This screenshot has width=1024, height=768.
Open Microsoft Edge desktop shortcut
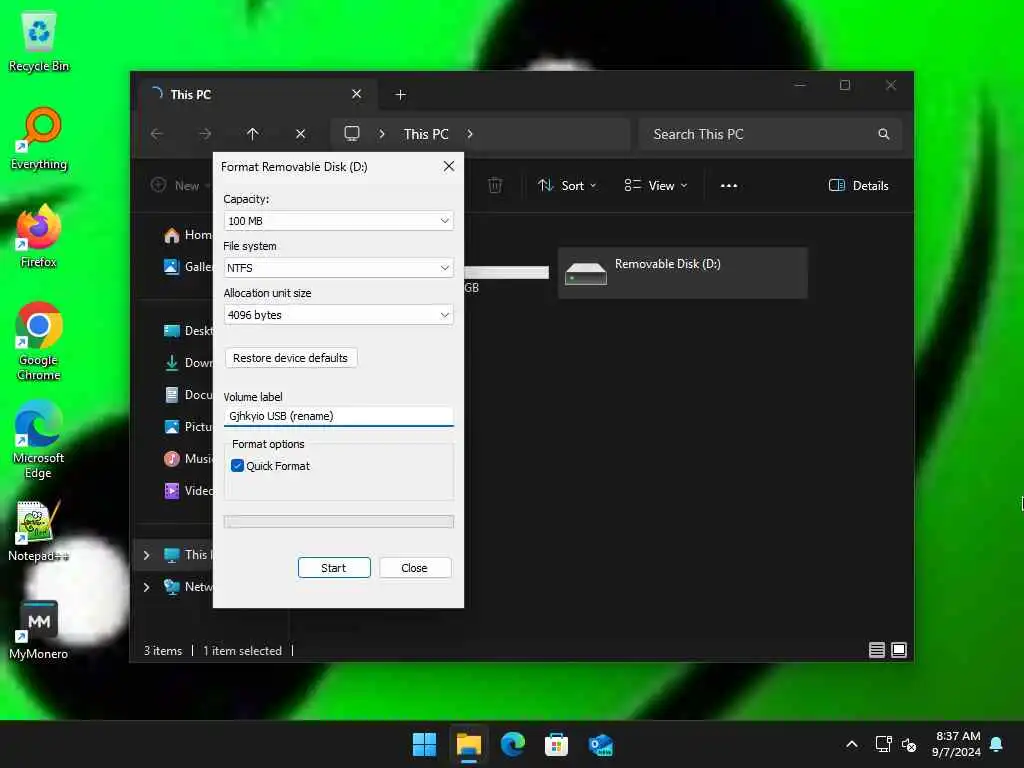(x=39, y=440)
